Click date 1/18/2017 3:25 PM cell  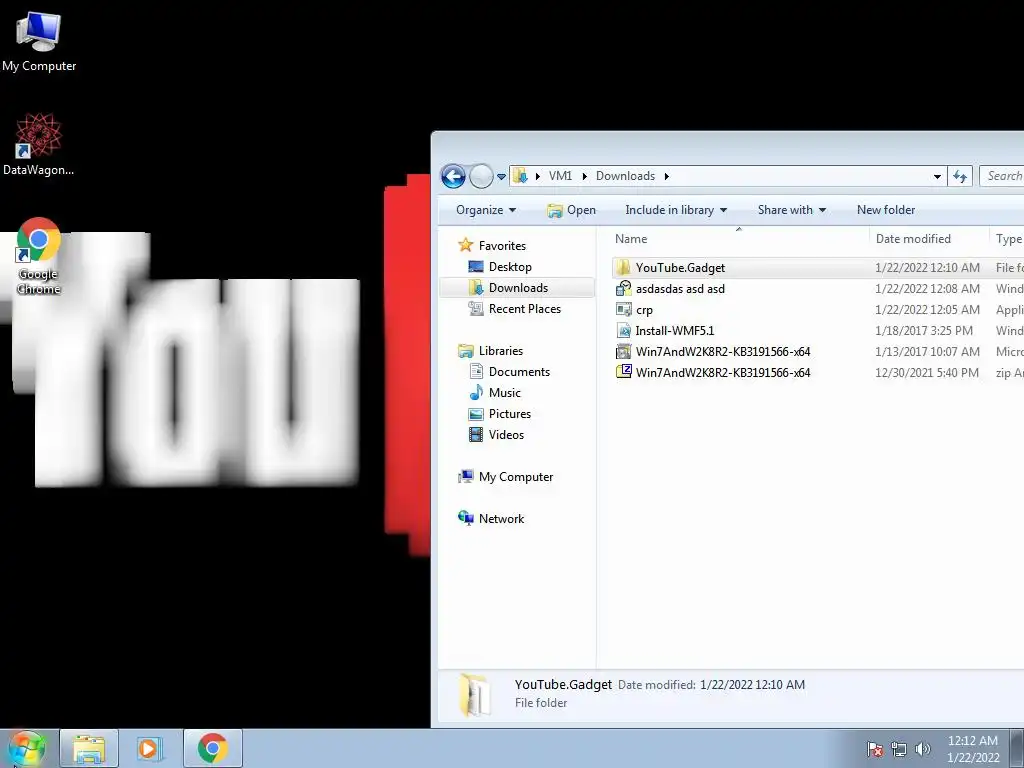(923, 330)
